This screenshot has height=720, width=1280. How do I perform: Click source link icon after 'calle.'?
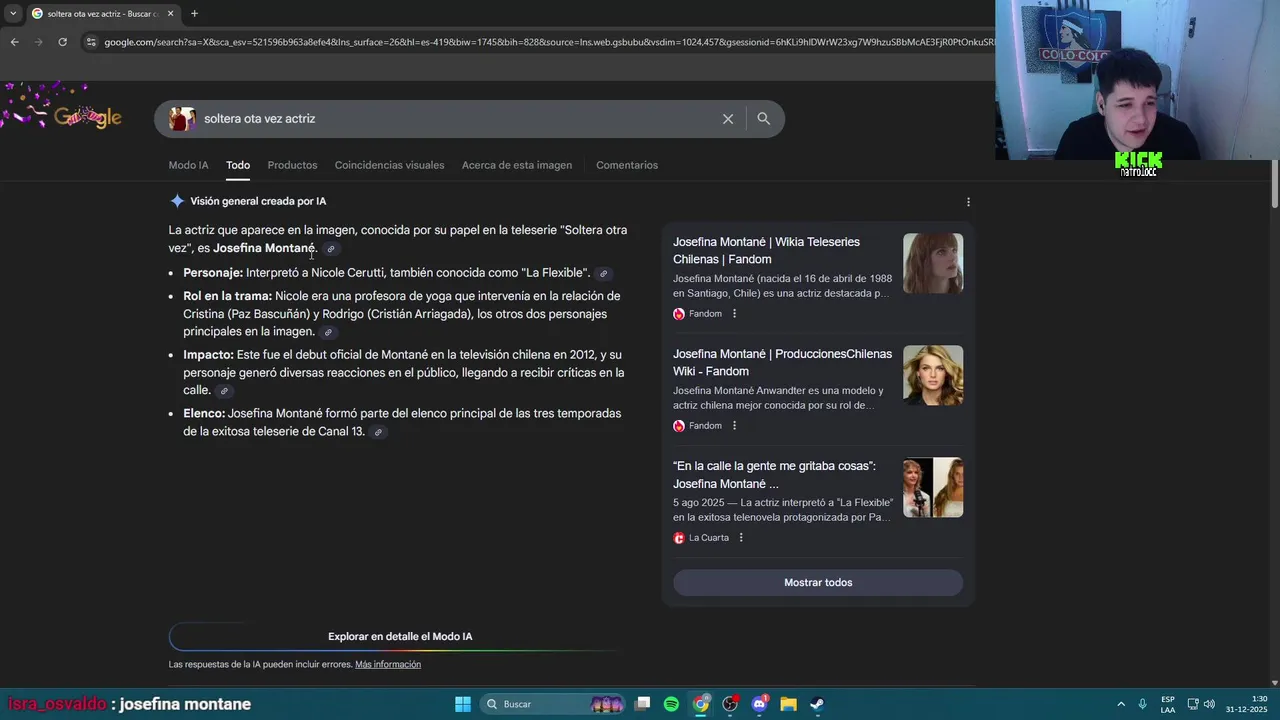pyautogui.click(x=224, y=391)
